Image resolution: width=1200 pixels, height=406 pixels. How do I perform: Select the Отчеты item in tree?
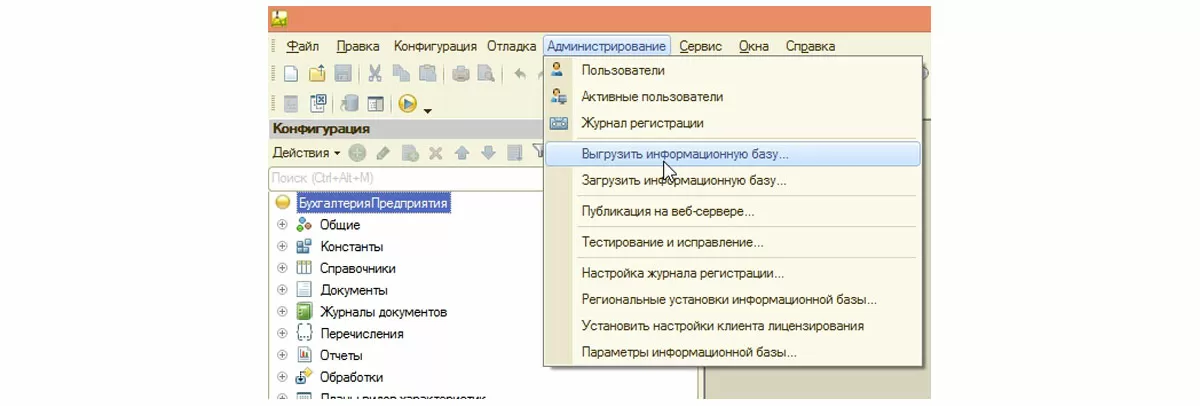pos(341,355)
